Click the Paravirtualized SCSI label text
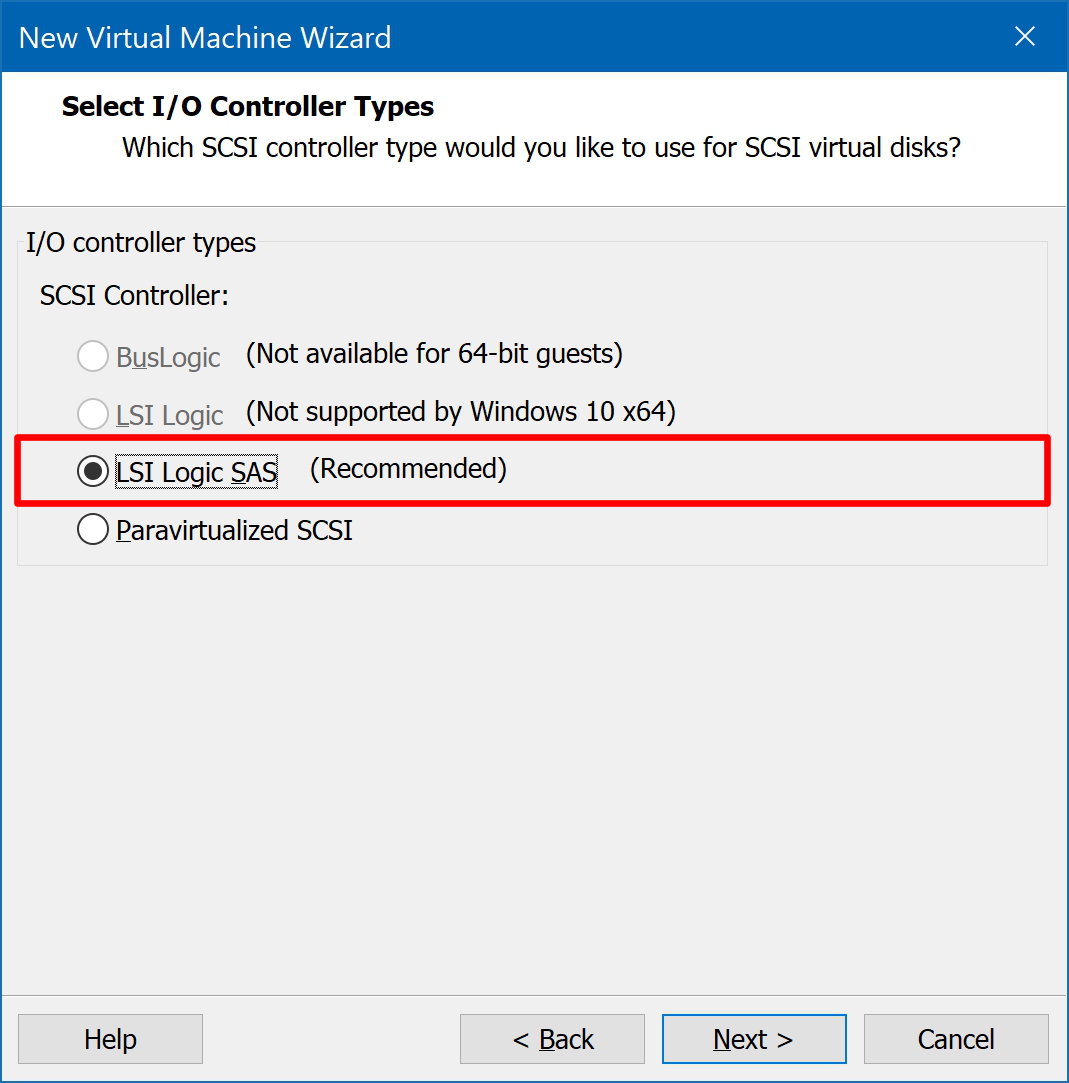This screenshot has width=1069, height=1083. pyautogui.click(x=234, y=530)
